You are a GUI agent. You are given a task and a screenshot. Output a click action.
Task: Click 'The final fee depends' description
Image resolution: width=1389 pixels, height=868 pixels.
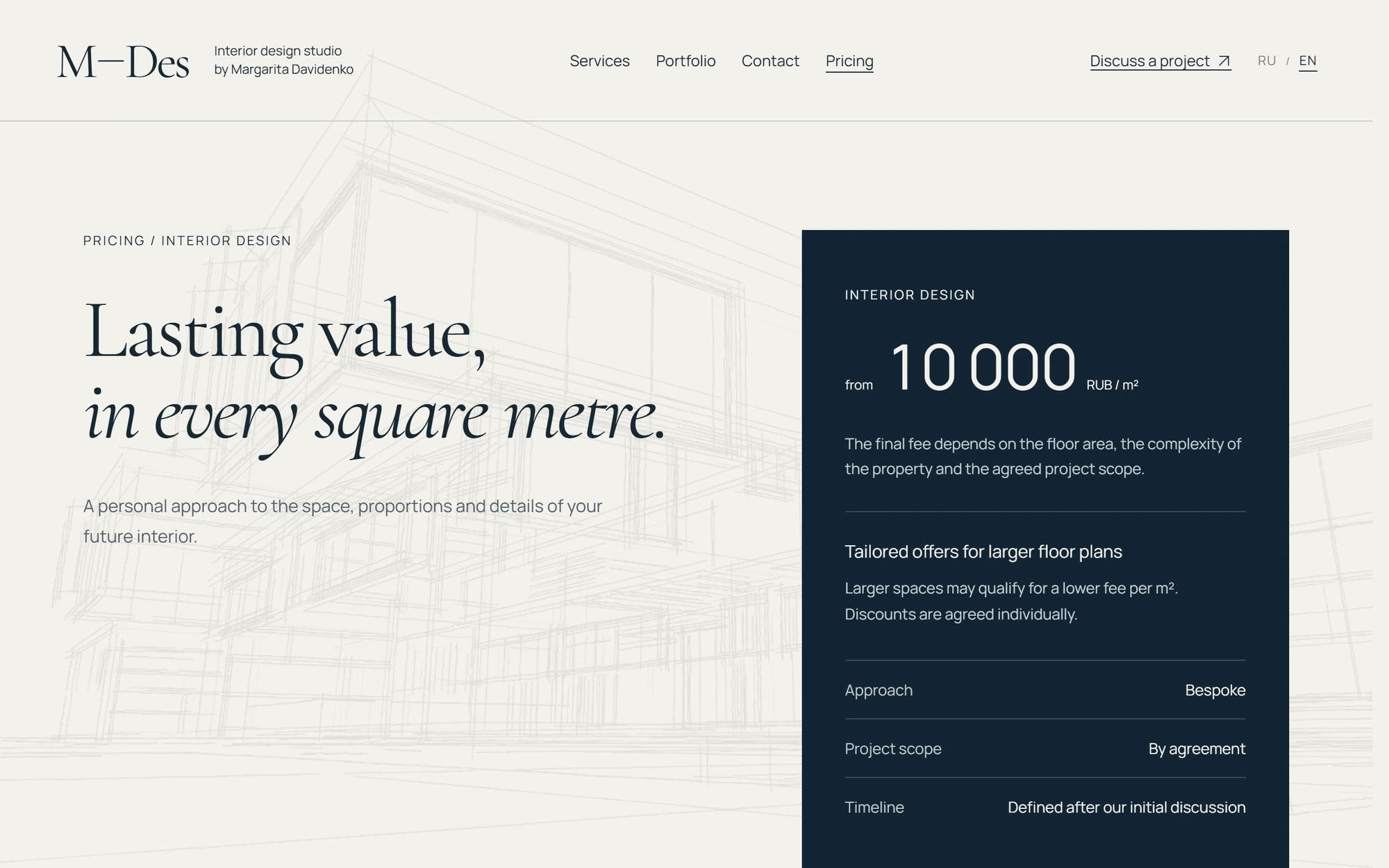pos(1042,456)
